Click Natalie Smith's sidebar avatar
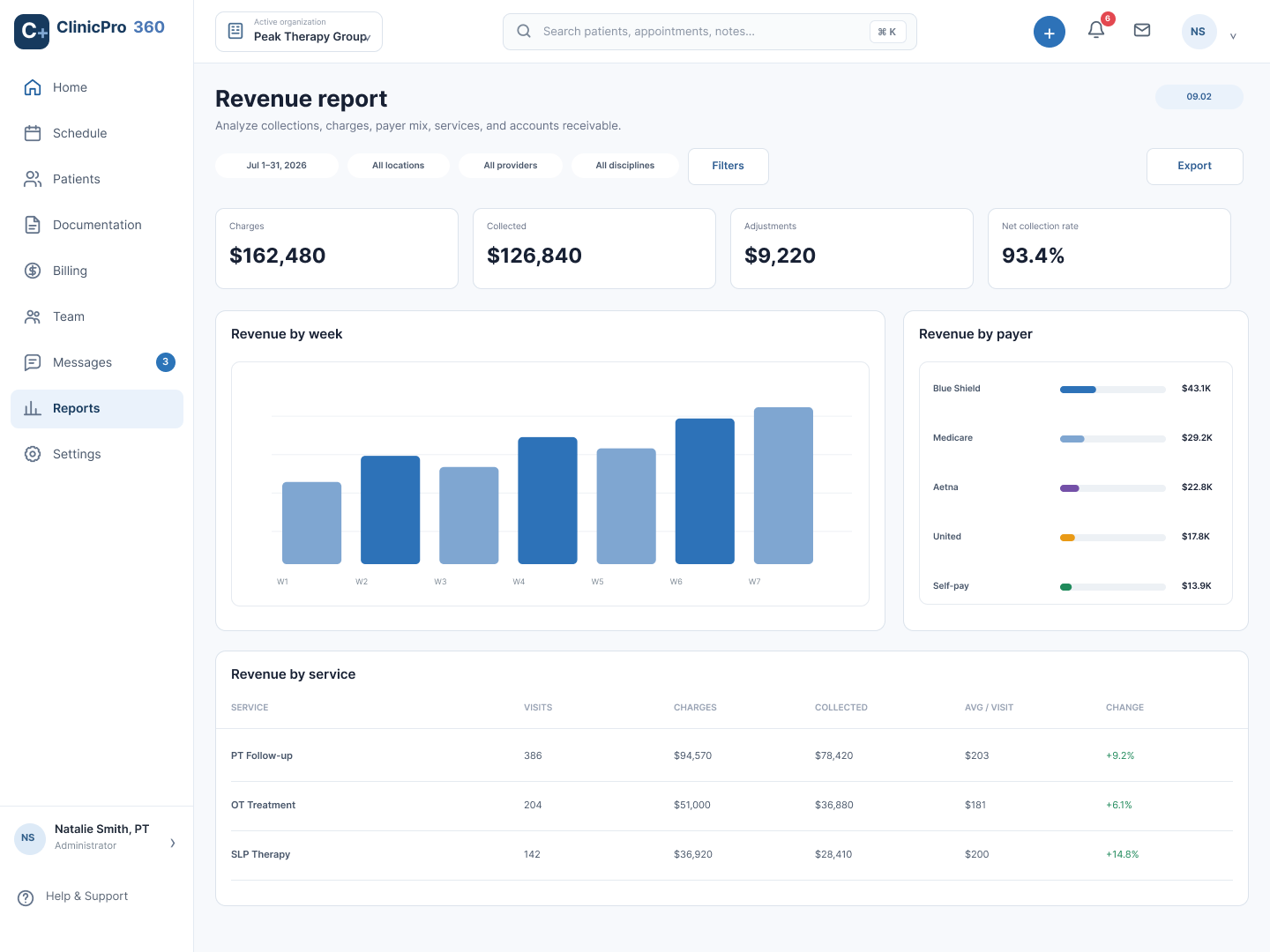The width and height of the screenshot is (1270, 952). coord(28,837)
